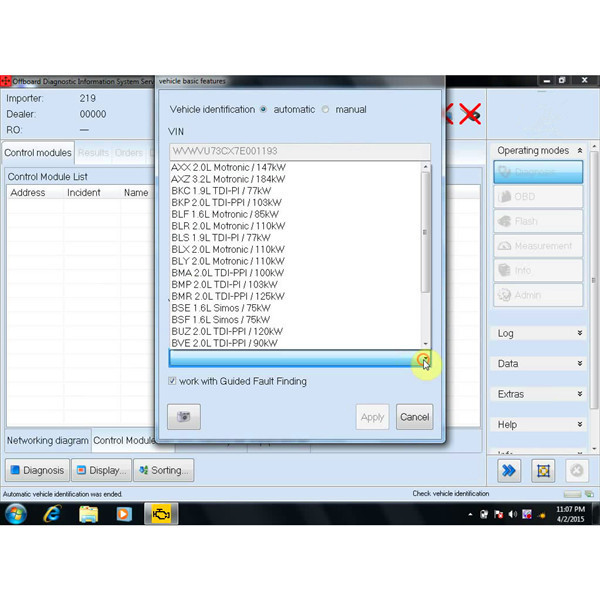Open Internet Explorer from the taskbar

52,514
